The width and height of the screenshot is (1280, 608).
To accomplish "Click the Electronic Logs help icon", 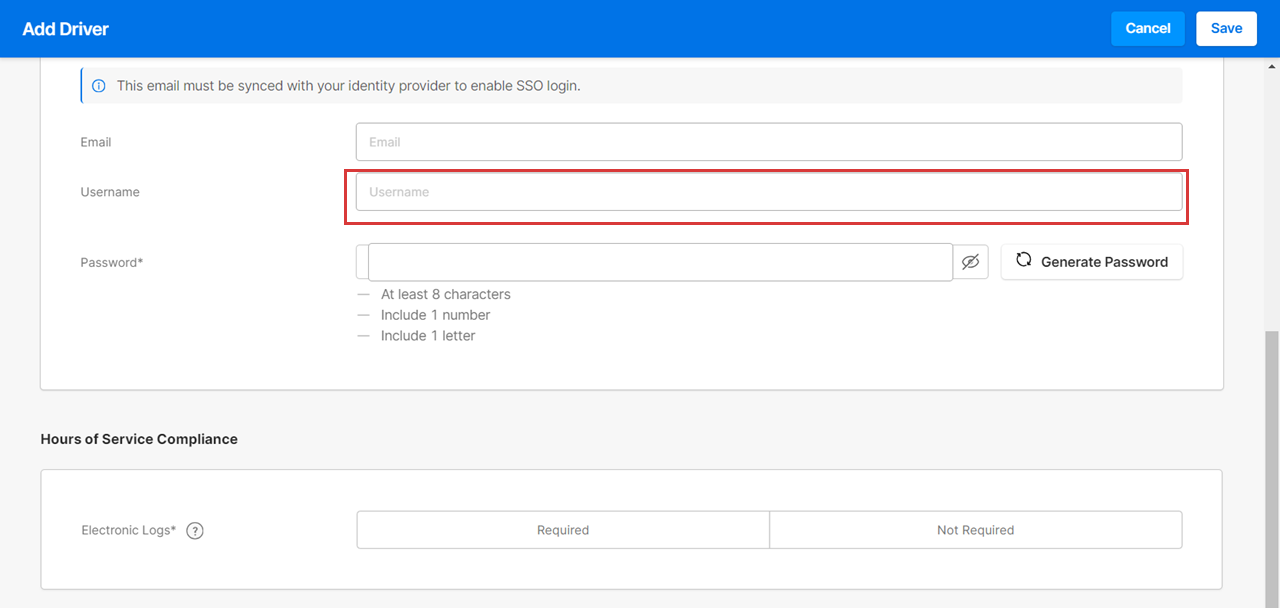I will click(x=196, y=531).
